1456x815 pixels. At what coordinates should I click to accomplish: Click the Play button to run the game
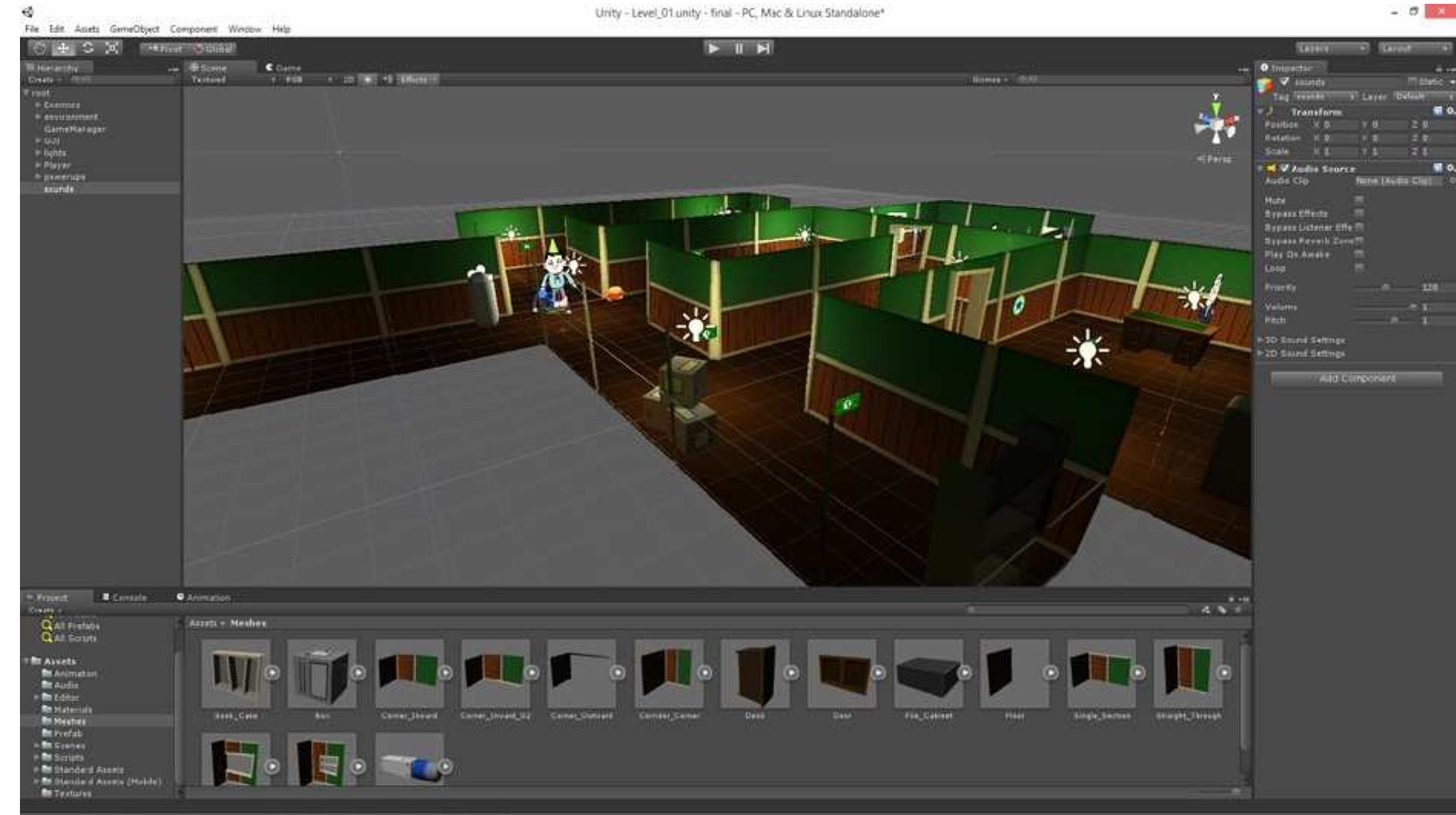(713, 48)
